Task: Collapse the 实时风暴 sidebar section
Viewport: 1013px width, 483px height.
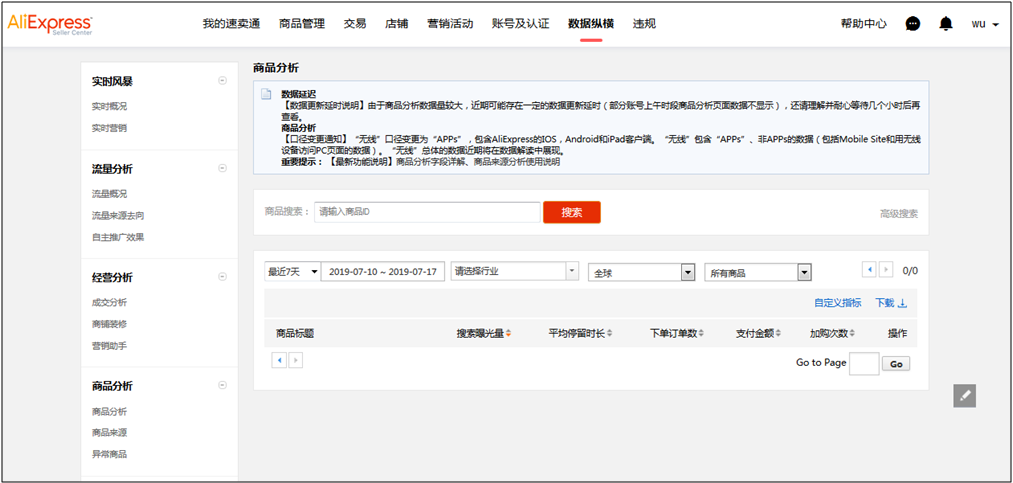Action: (x=222, y=81)
